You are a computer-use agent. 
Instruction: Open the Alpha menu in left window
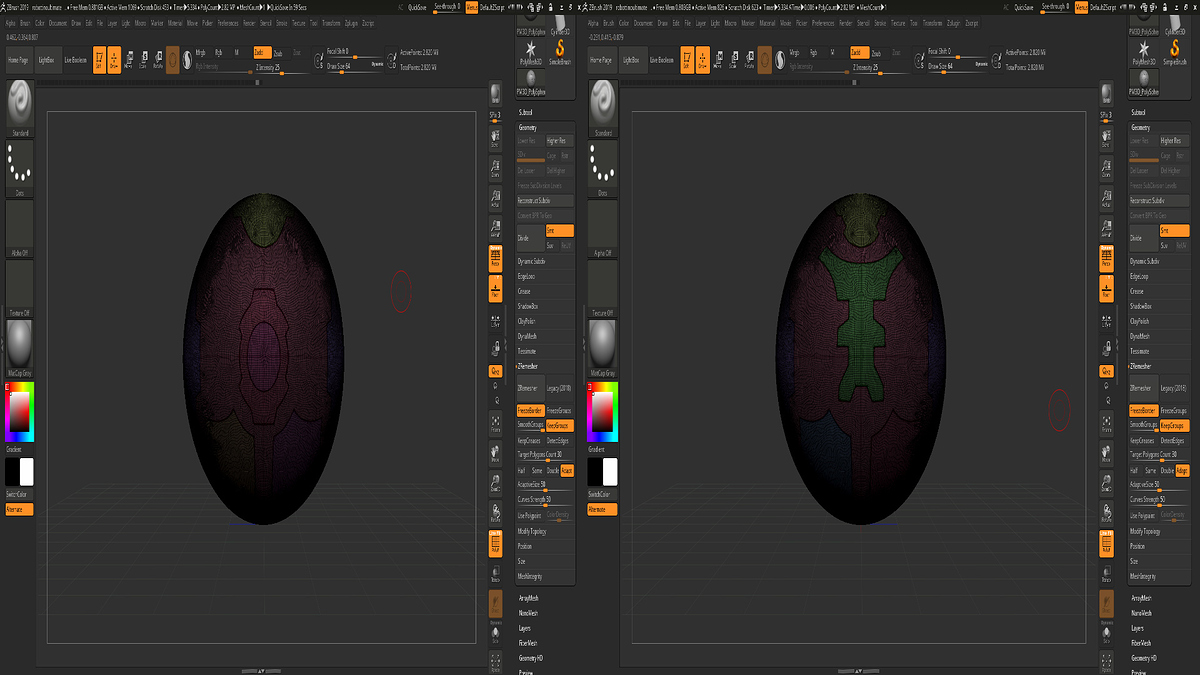(11, 21)
